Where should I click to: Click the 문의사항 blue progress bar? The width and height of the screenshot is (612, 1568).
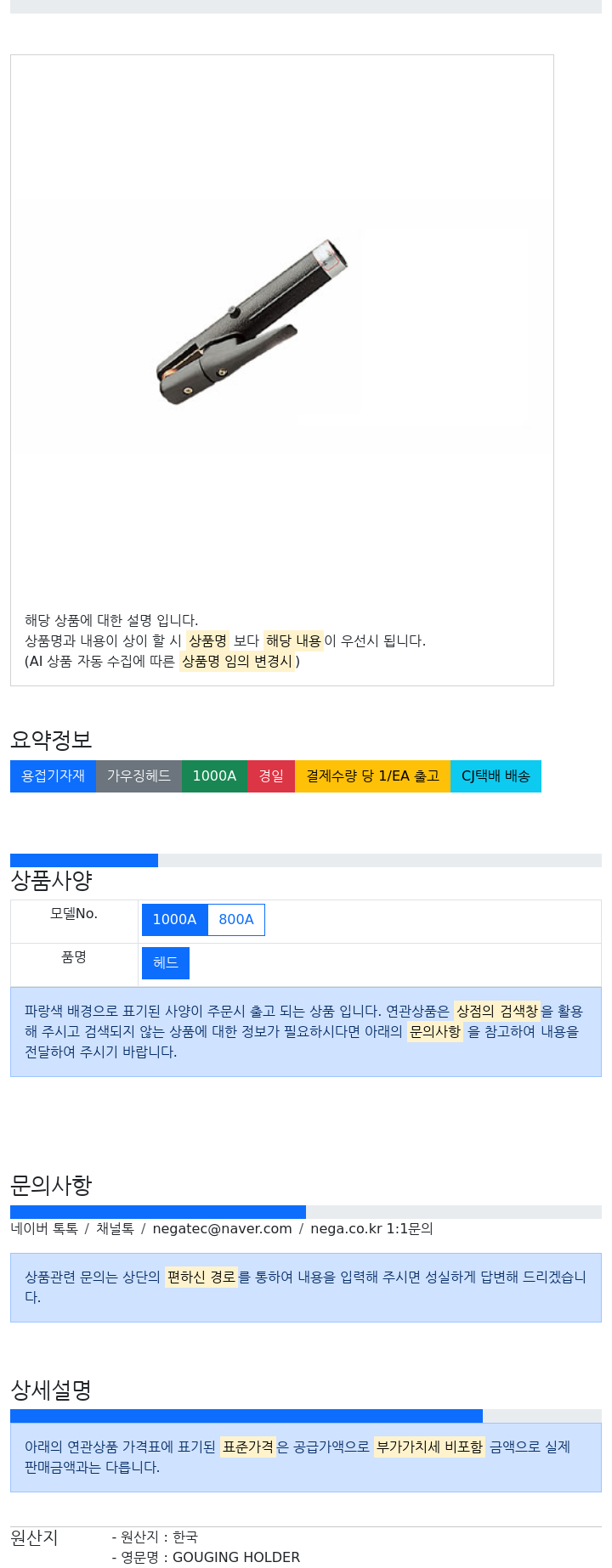pos(158,1212)
